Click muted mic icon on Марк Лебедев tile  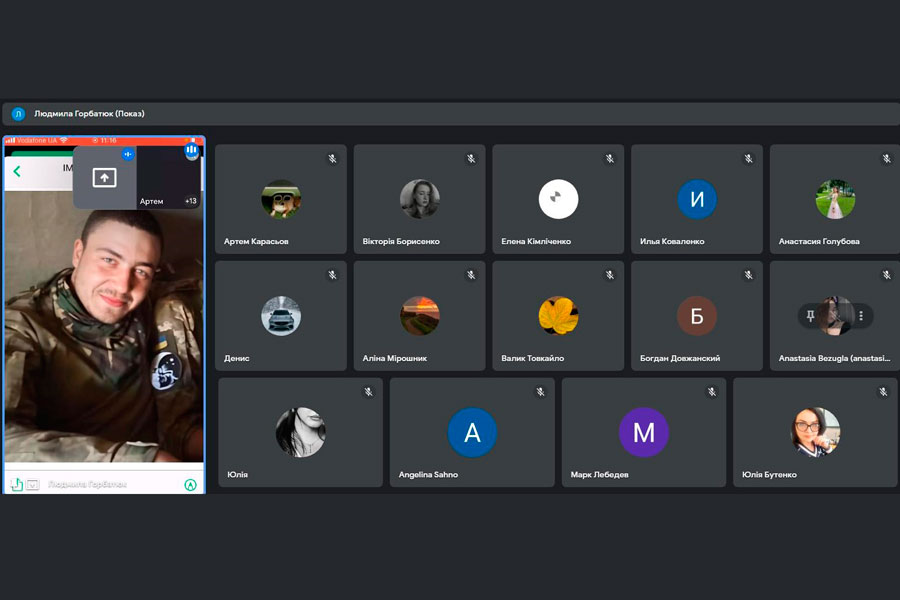pos(712,392)
